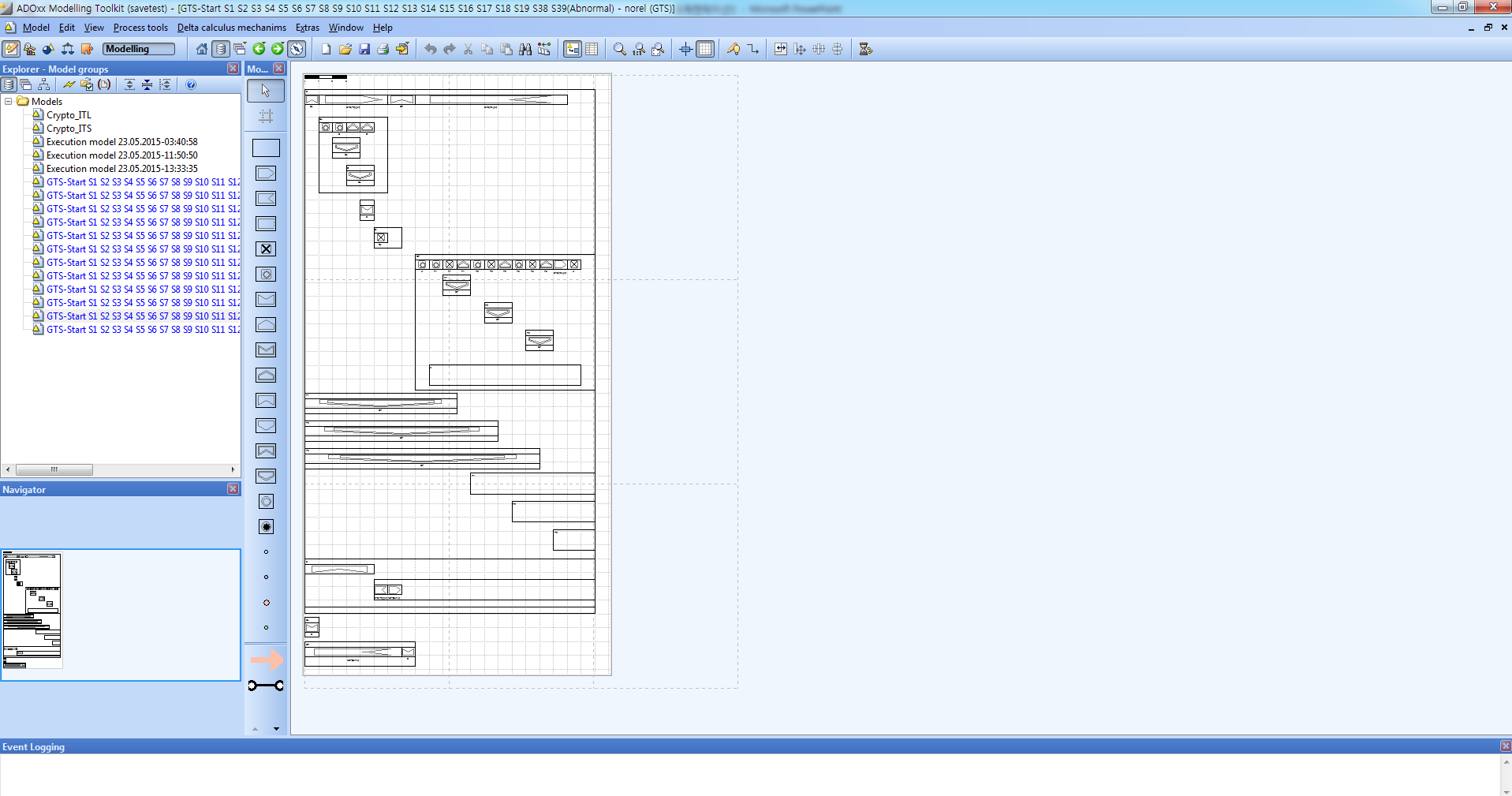Viewport: 1512px width, 796px height.
Task: Select the Models folder label
Action: point(47,102)
